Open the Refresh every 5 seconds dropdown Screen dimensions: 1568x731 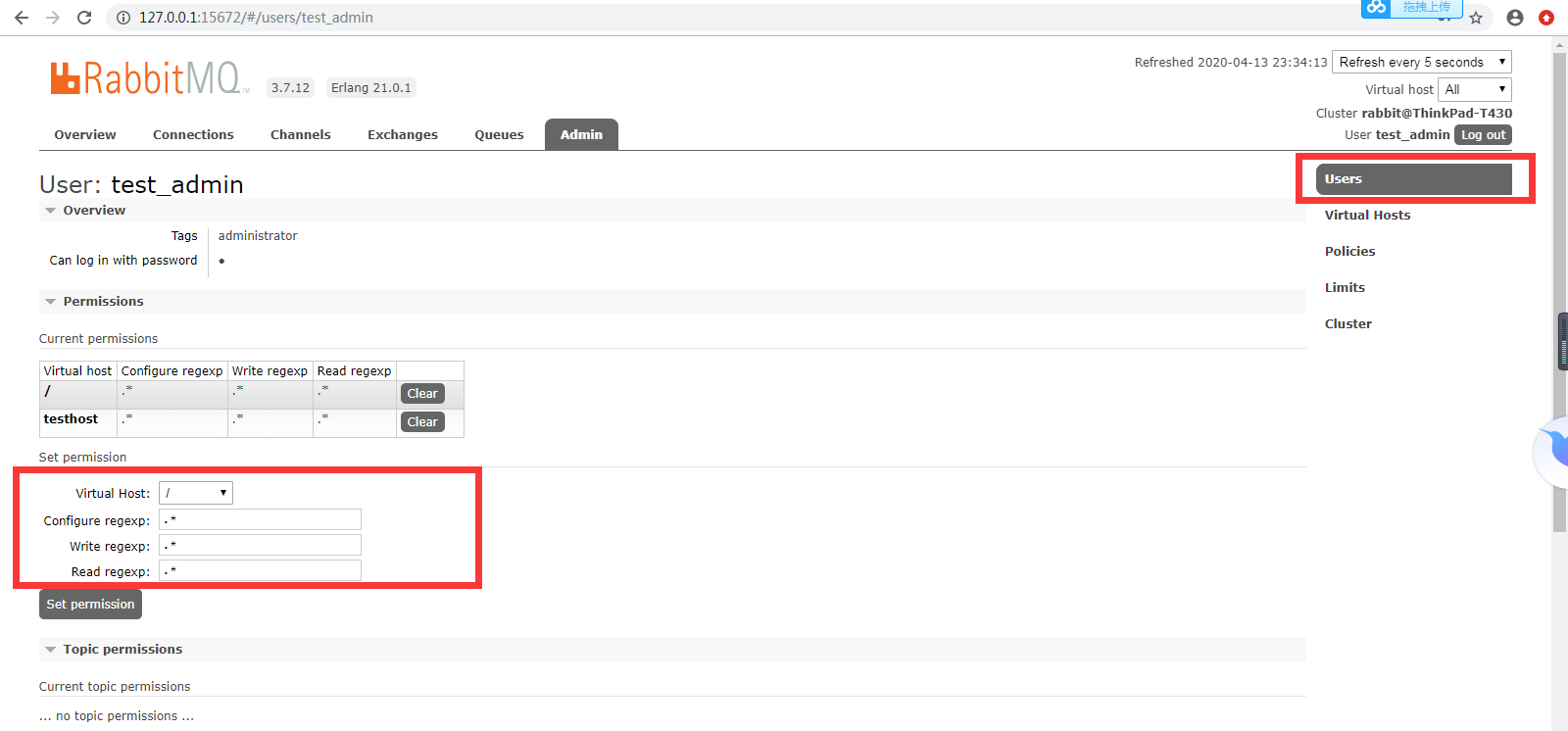[x=1422, y=62]
